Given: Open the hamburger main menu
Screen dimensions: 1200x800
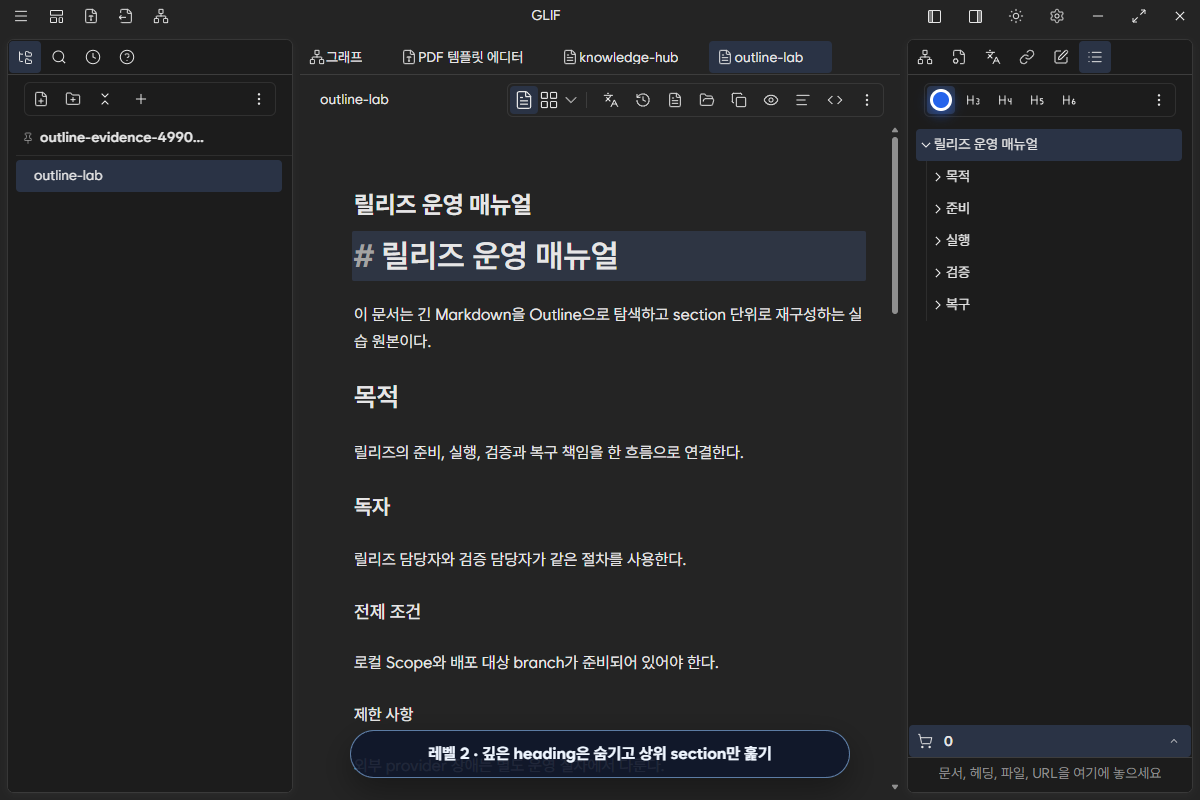Looking at the screenshot, I should tap(21, 16).
